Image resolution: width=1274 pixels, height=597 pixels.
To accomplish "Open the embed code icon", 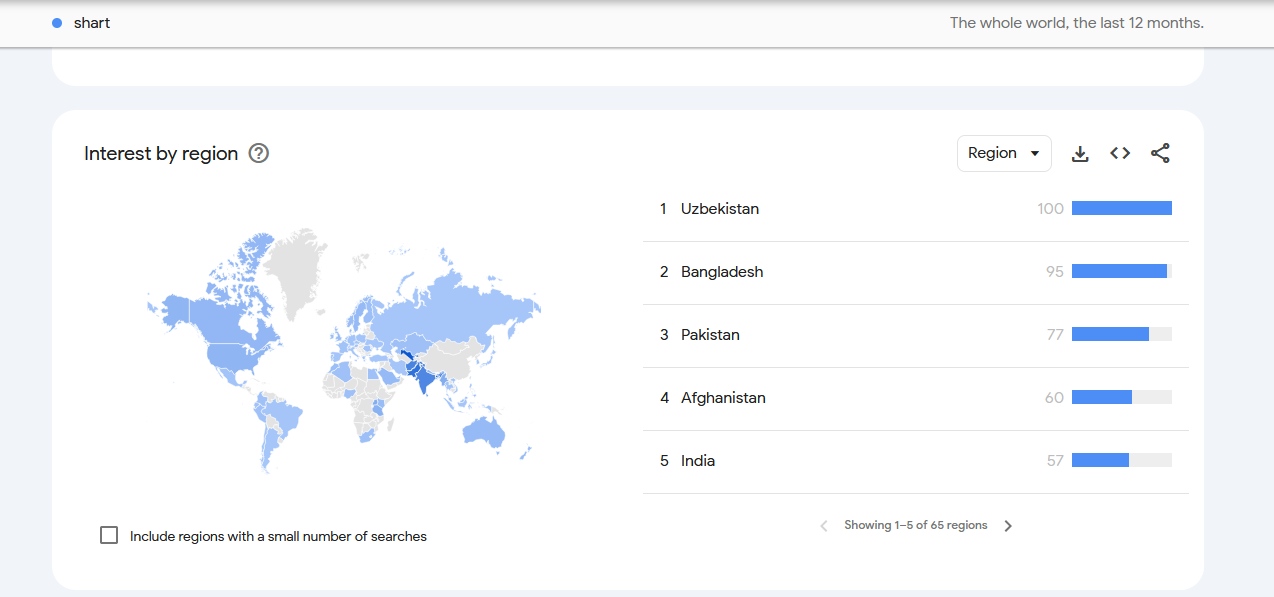I will coord(1120,153).
